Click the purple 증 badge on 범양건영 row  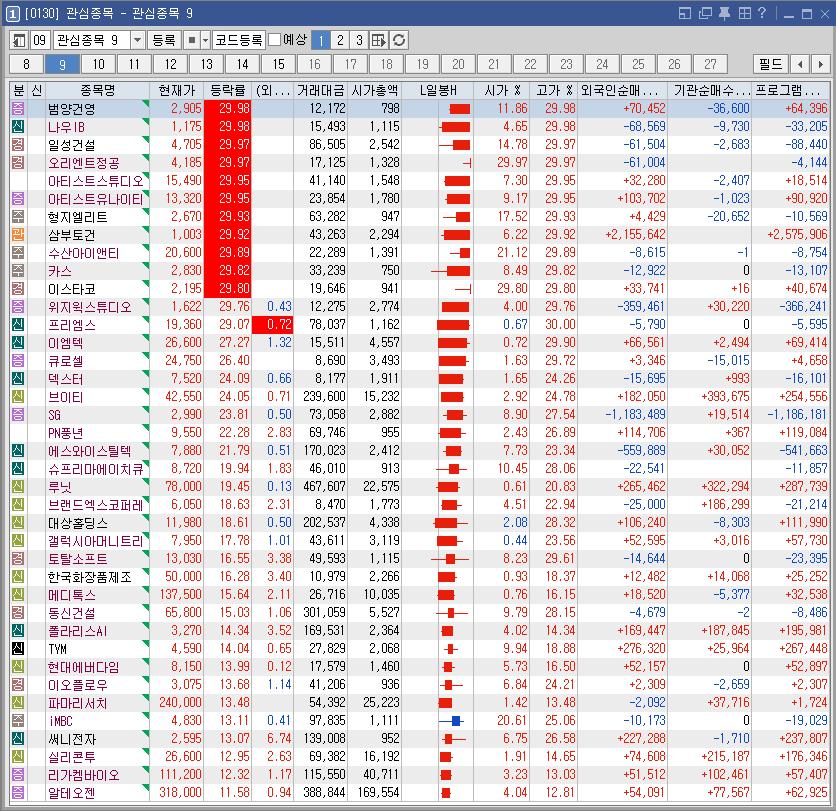tap(18, 109)
